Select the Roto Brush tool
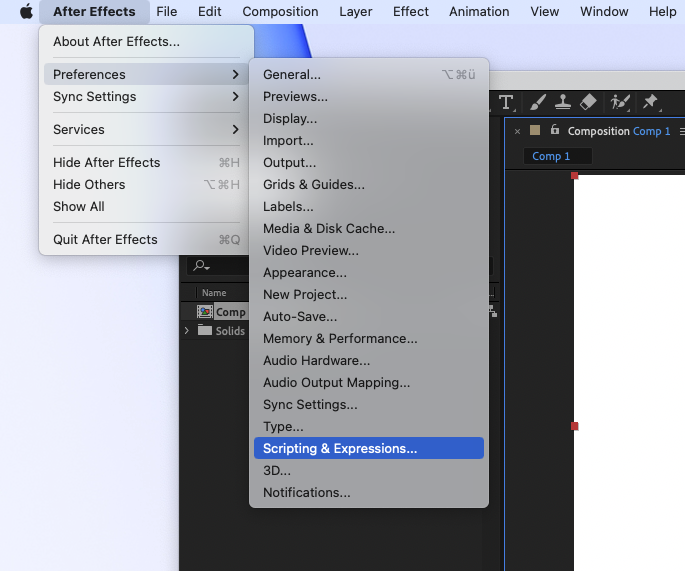Image resolution: width=685 pixels, height=571 pixels. 620,102
